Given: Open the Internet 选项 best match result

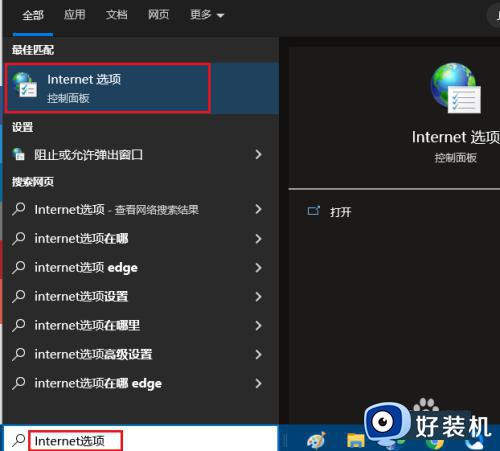Looking at the screenshot, I should pyautogui.click(x=141, y=88).
